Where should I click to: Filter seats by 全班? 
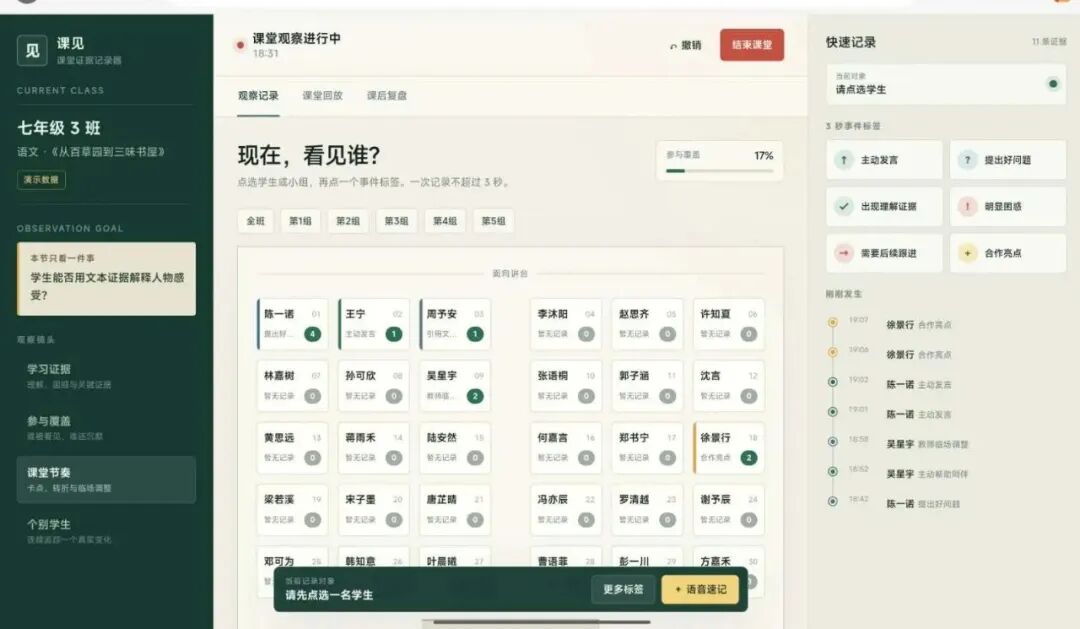256,221
